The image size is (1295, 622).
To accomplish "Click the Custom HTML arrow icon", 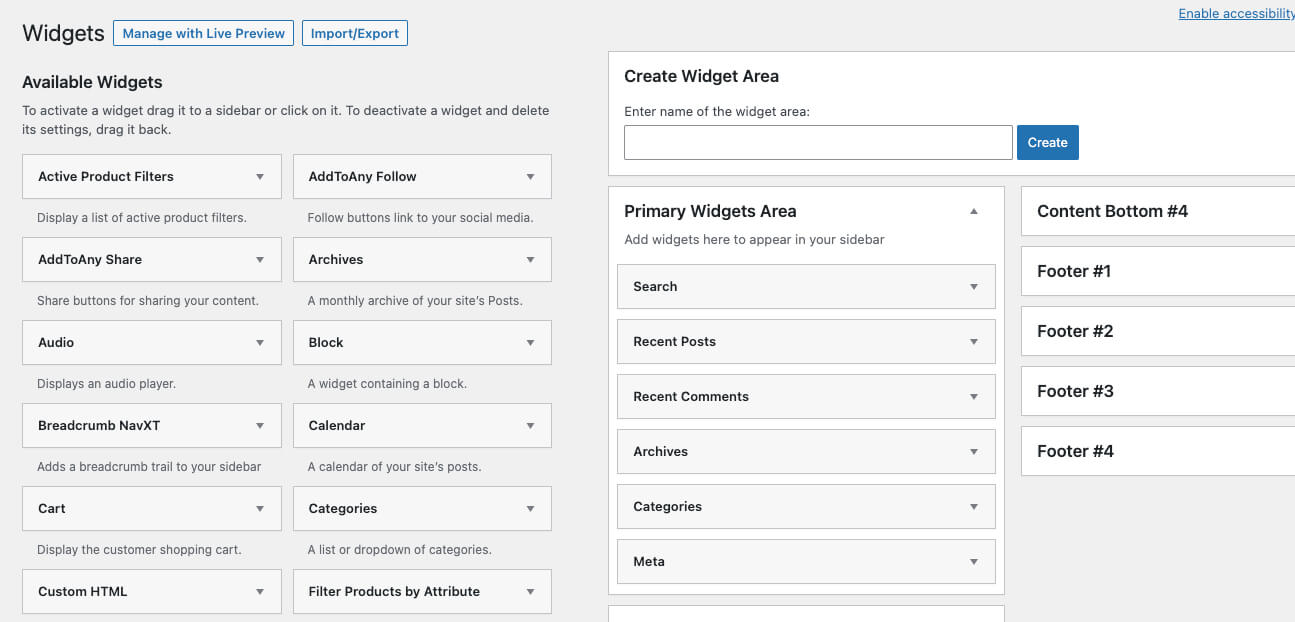I will 260,592.
